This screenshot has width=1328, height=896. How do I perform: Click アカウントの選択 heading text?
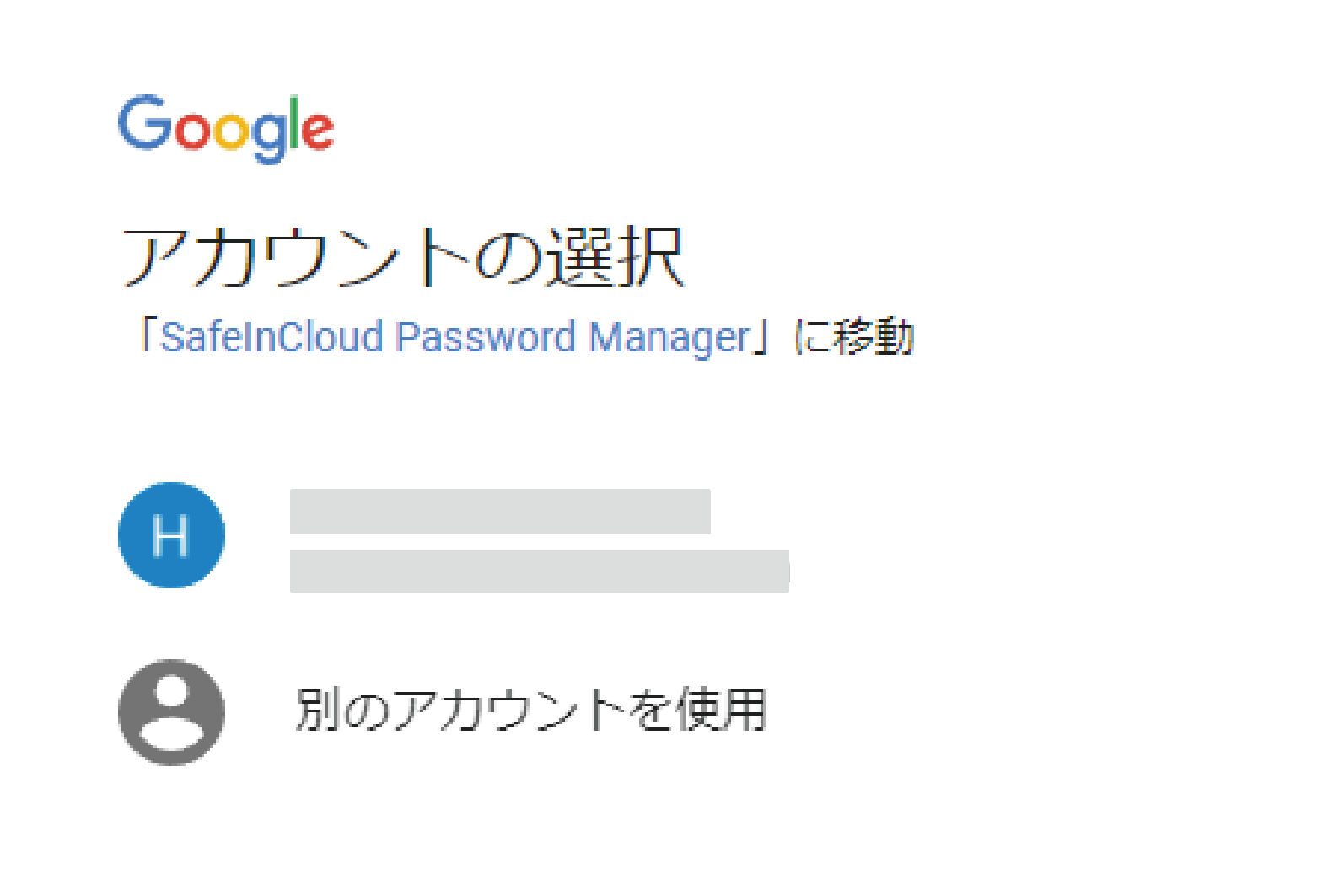pos(405,253)
